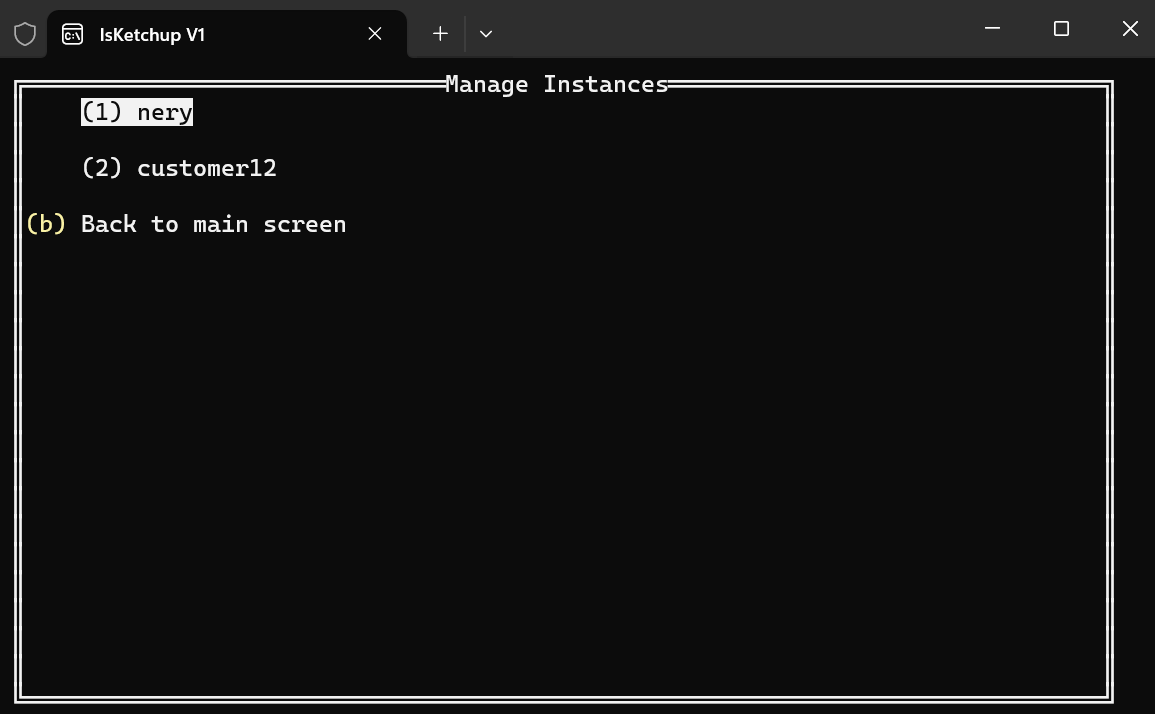Minimize the terminal window
Screen dimensions: 1155x714
pyautogui.click(x=992, y=29)
